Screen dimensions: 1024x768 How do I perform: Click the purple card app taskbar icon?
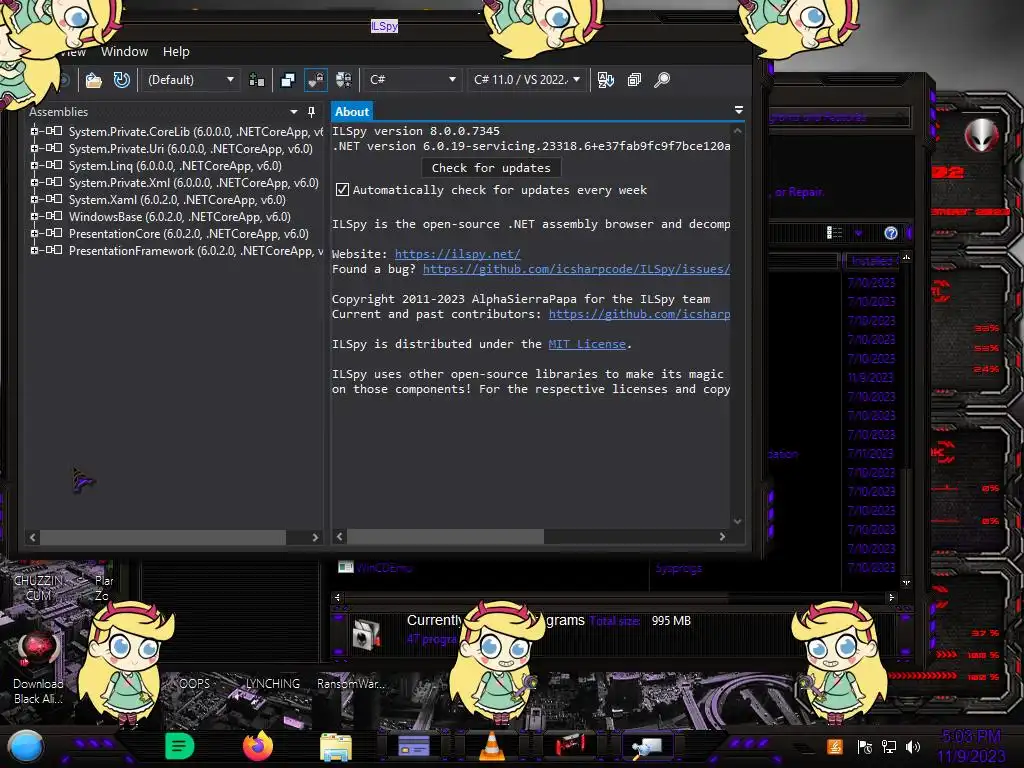(413, 746)
